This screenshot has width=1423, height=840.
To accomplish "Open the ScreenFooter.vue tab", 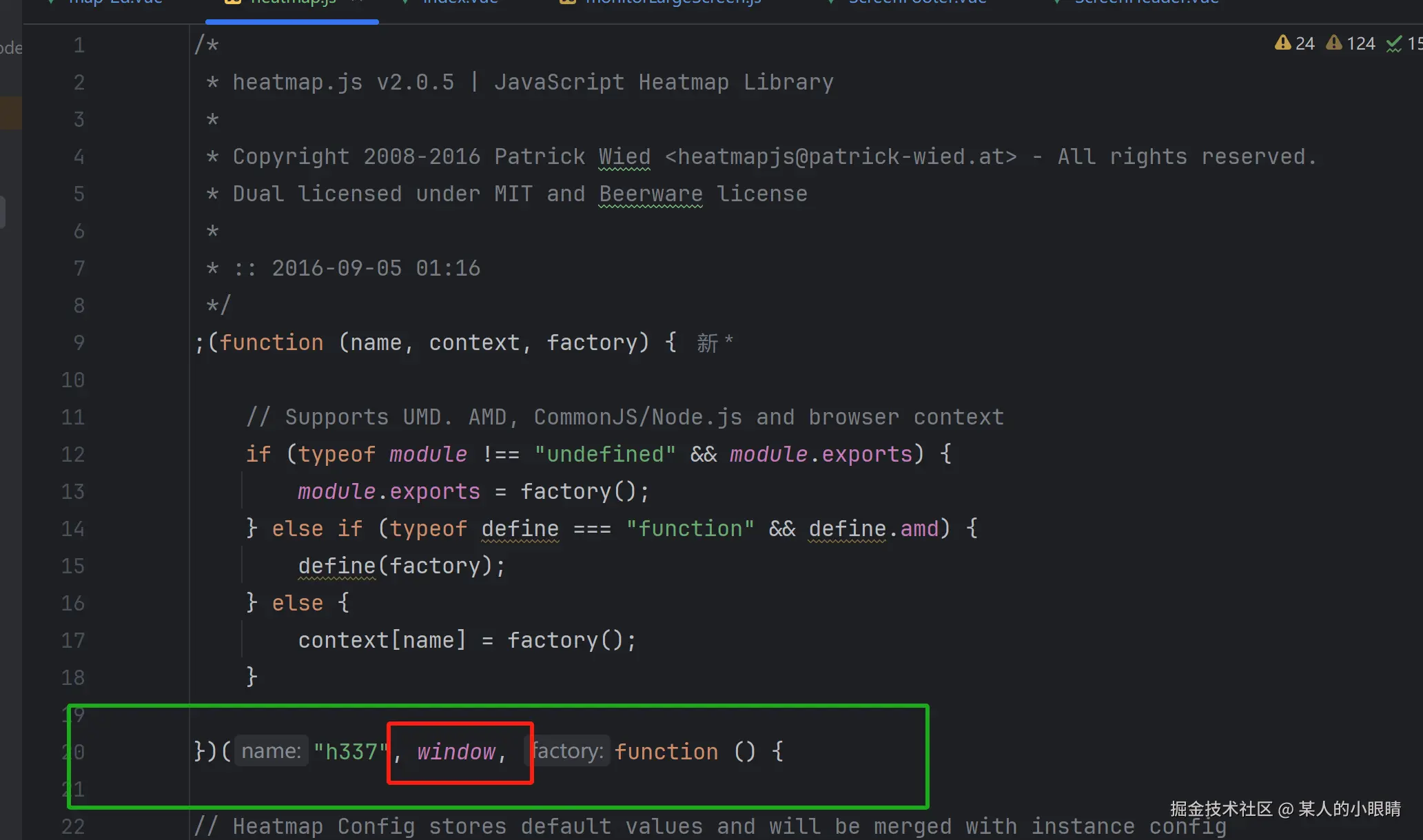I will pyautogui.click(x=917, y=2).
